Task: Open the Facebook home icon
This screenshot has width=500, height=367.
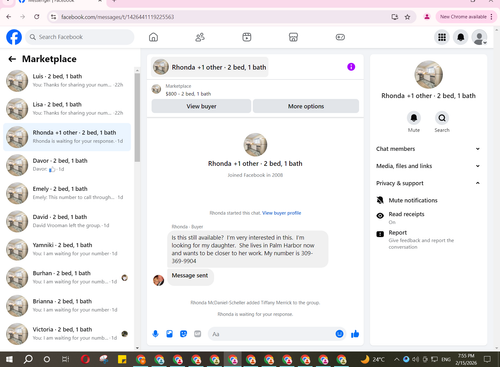Action: pyautogui.click(x=153, y=37)
